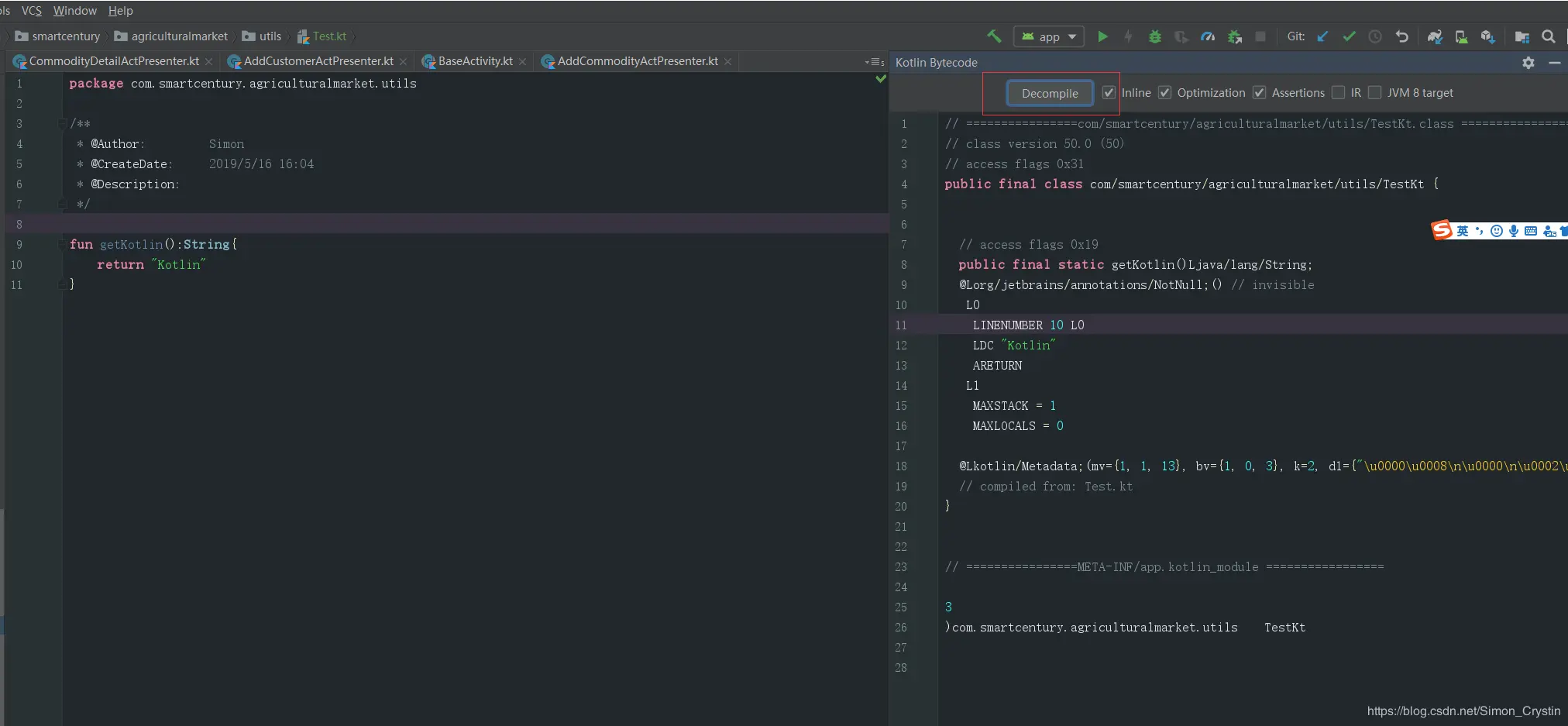Run the app with green play icon
1568x726 pixels.
pos(1102,36)
